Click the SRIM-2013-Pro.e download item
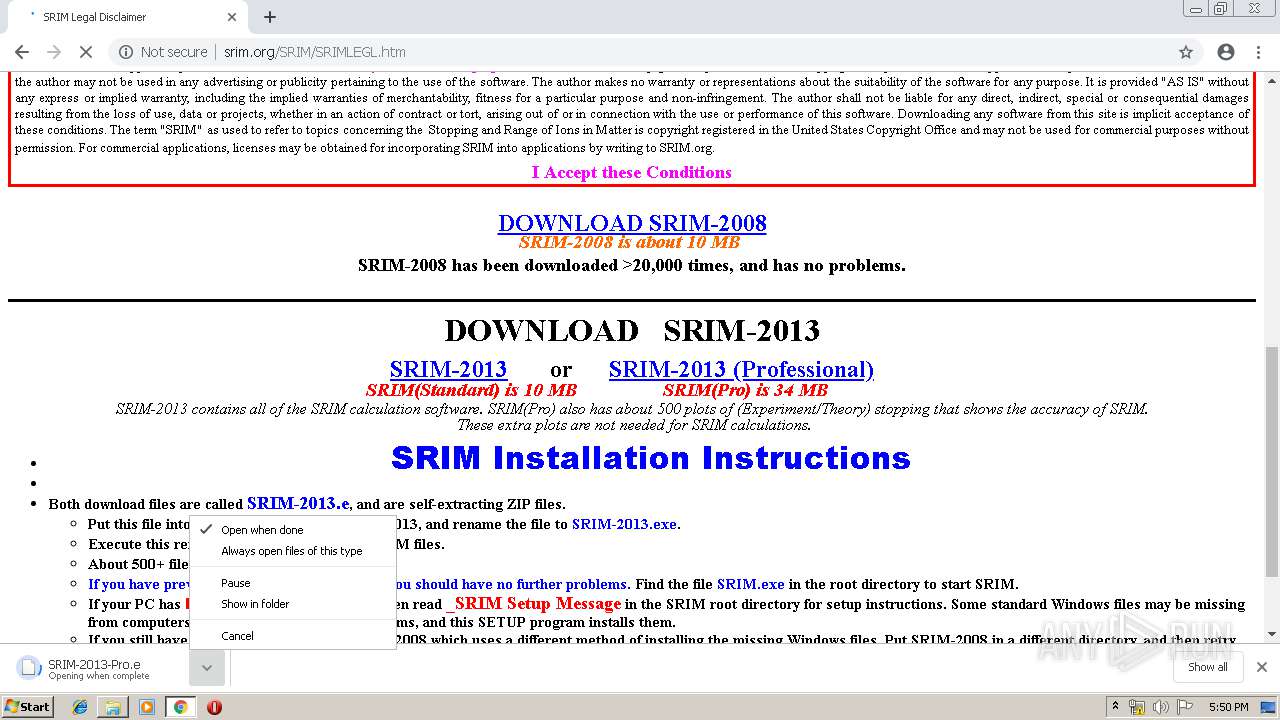 (98, 668)
